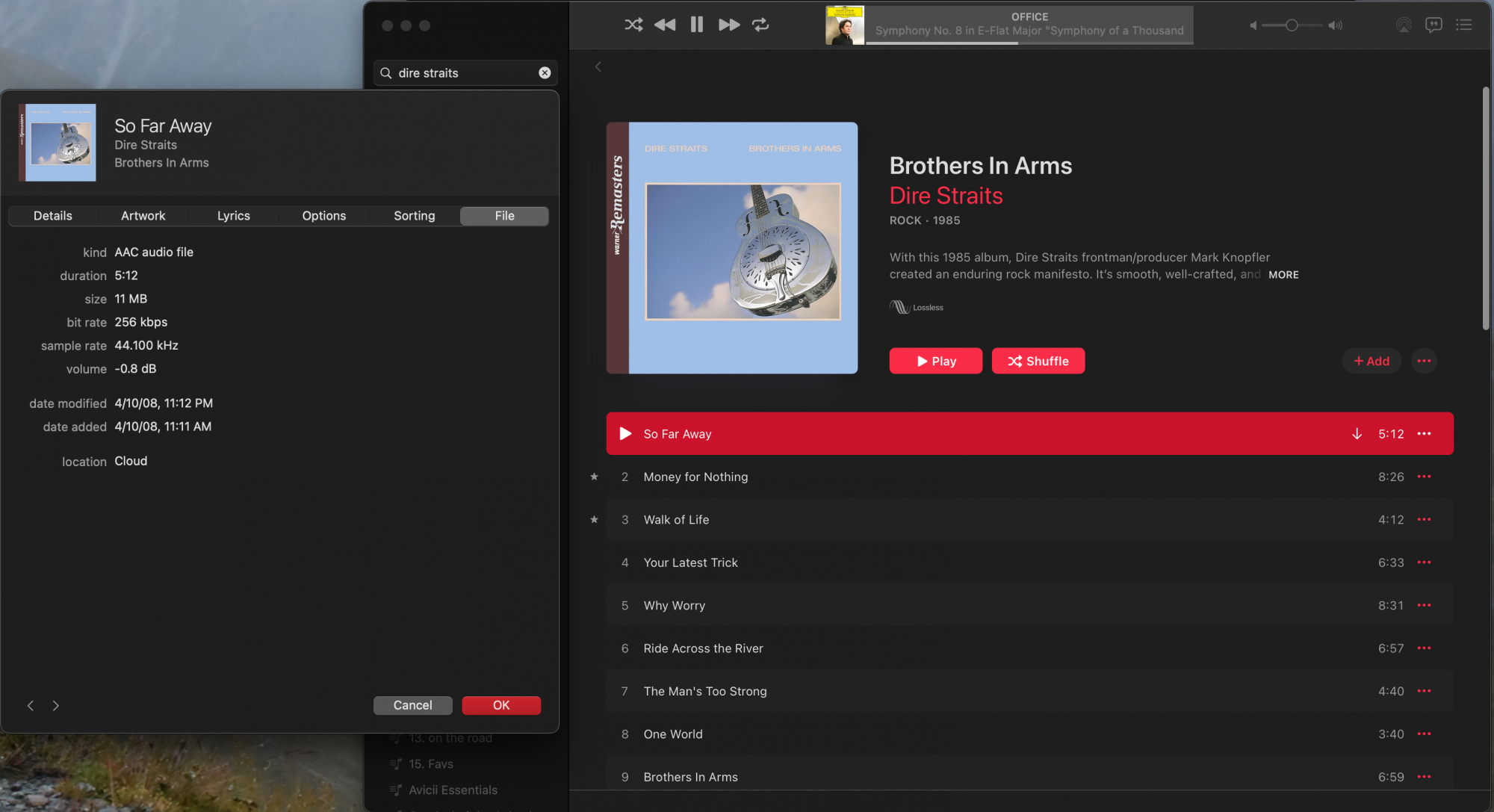Open the Up Next queue list

point(1464,25)
